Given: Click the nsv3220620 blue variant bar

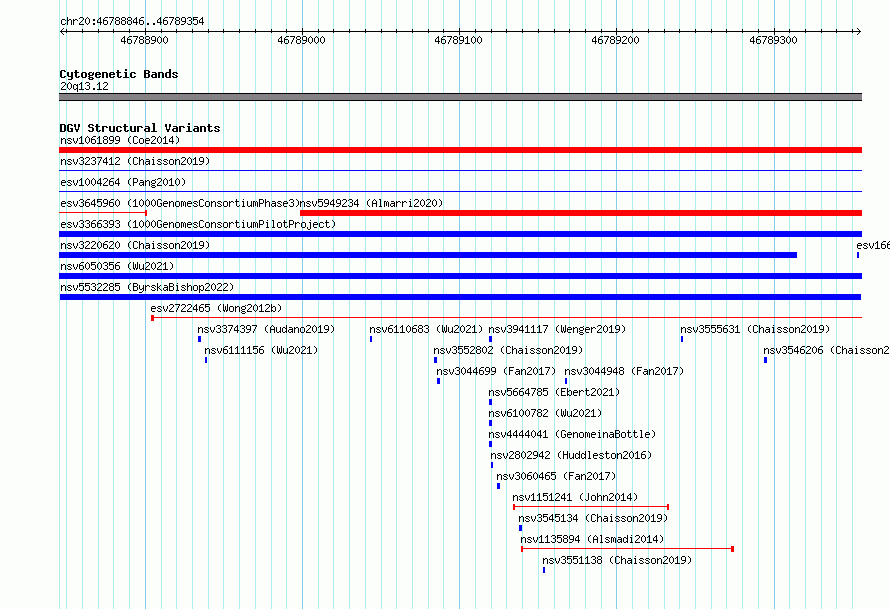Looking at the screenshot, I should point(428,255).
